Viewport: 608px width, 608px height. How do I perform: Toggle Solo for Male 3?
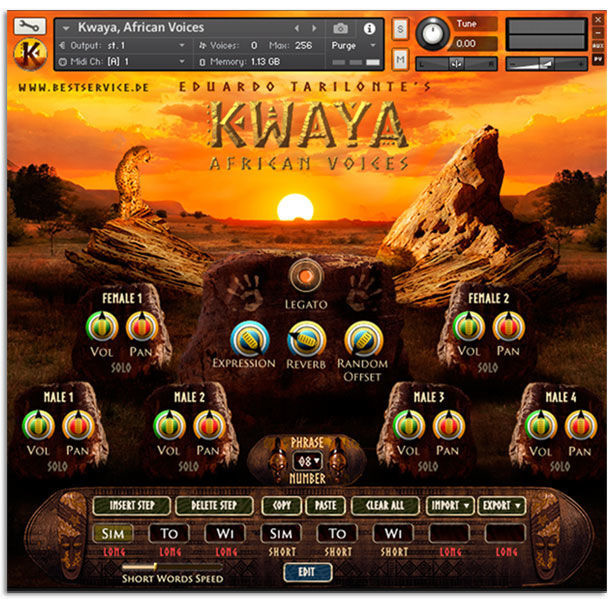(428, 466)
